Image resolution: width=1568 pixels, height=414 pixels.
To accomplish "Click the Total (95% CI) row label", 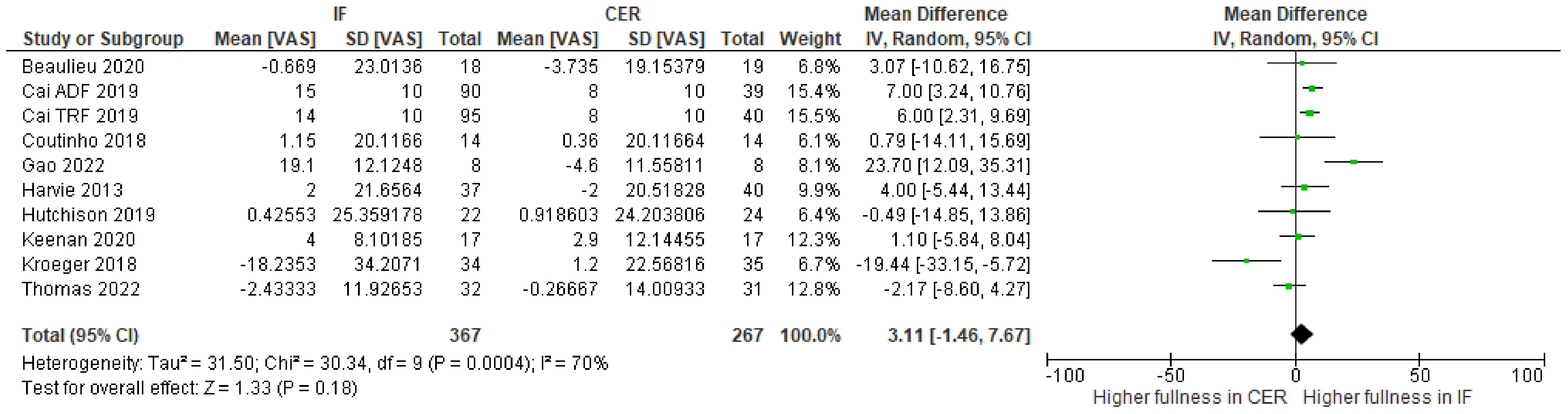I will [x=80, y=335].
